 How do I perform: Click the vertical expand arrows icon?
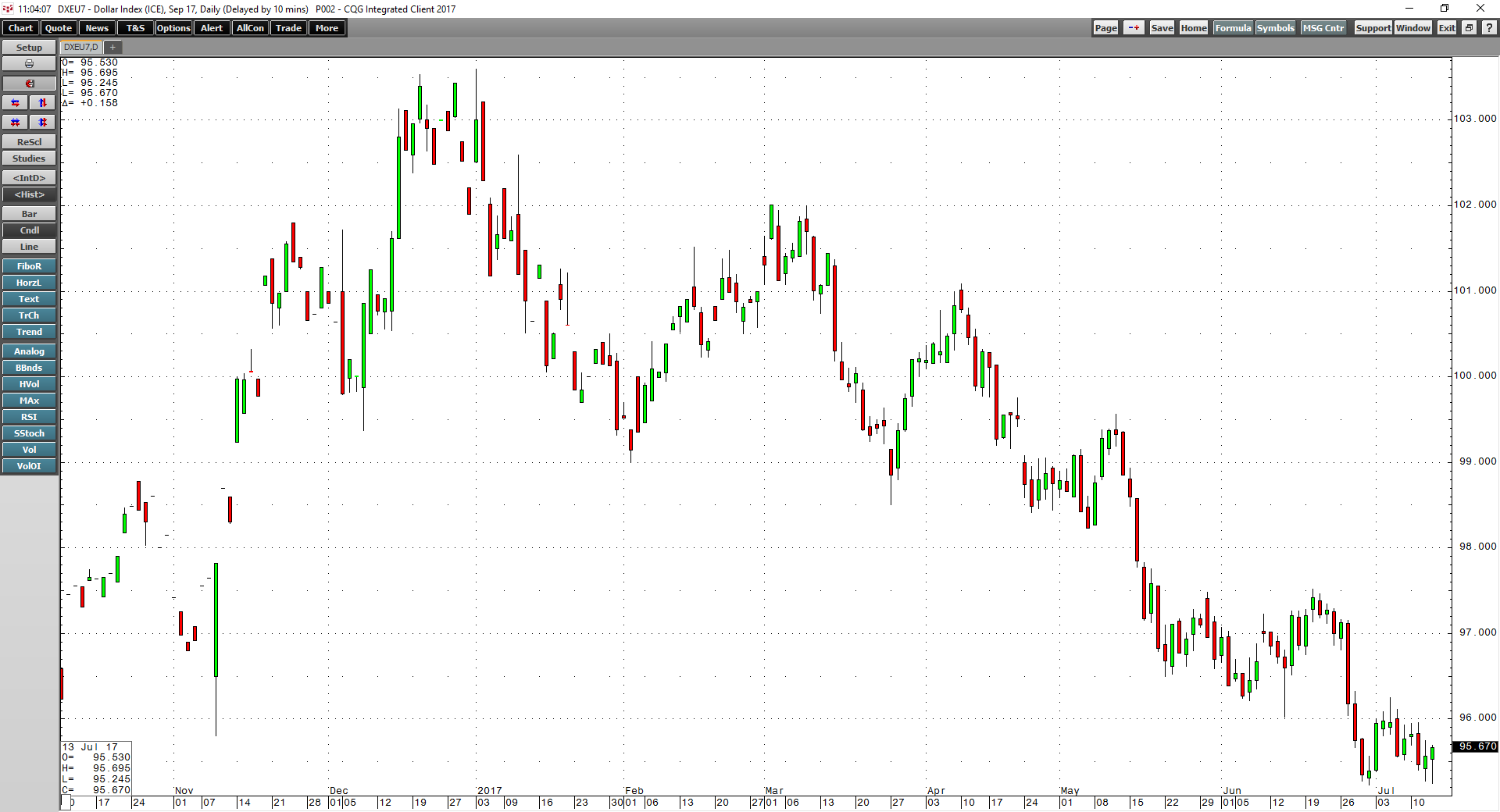[43, 103]
